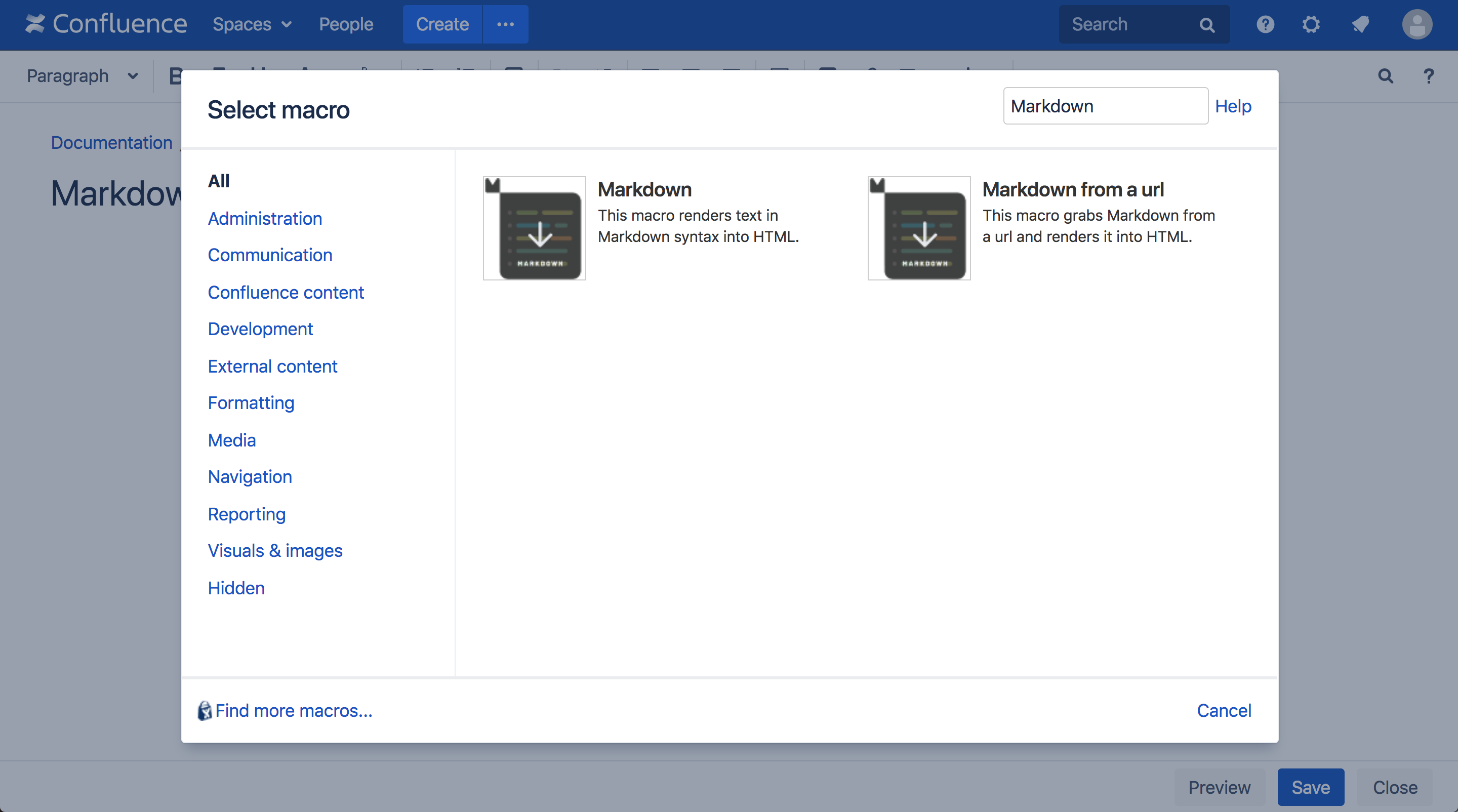The image size is (1458, 812).
Task: Select the Confluence content category
Action: tap(286, 293)
